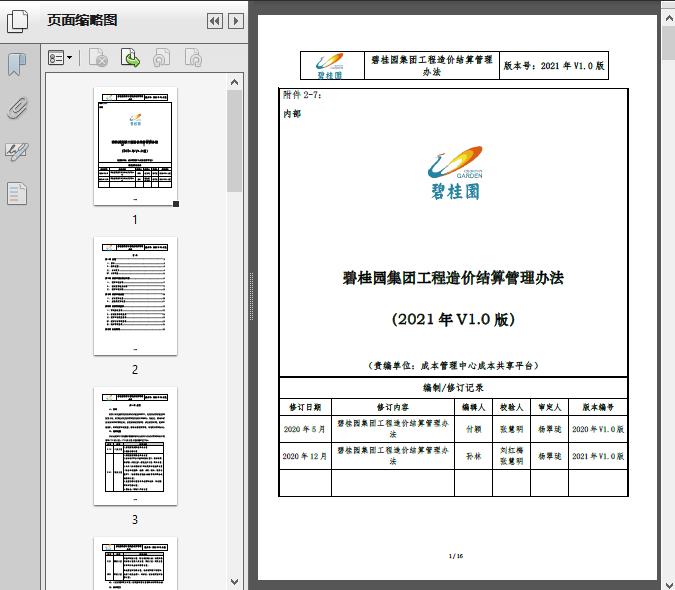Rotate pages clockwise icon
This screenshot has width=675, height=590.
click(x=193, y=58)
